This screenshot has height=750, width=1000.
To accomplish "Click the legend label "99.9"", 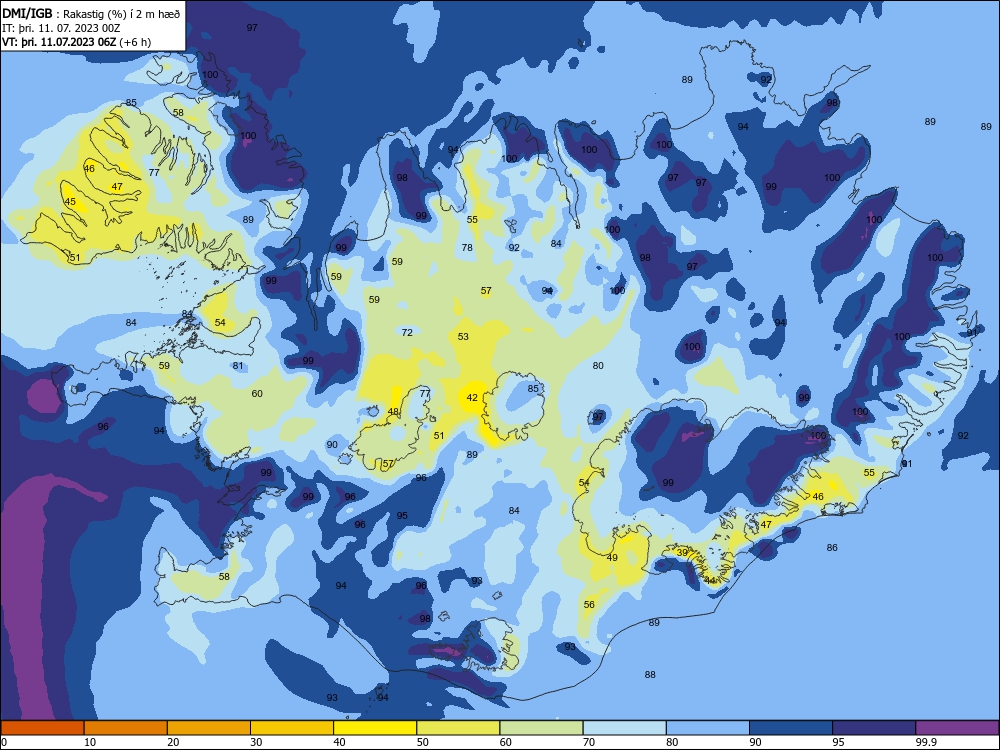I will [926, 742].
